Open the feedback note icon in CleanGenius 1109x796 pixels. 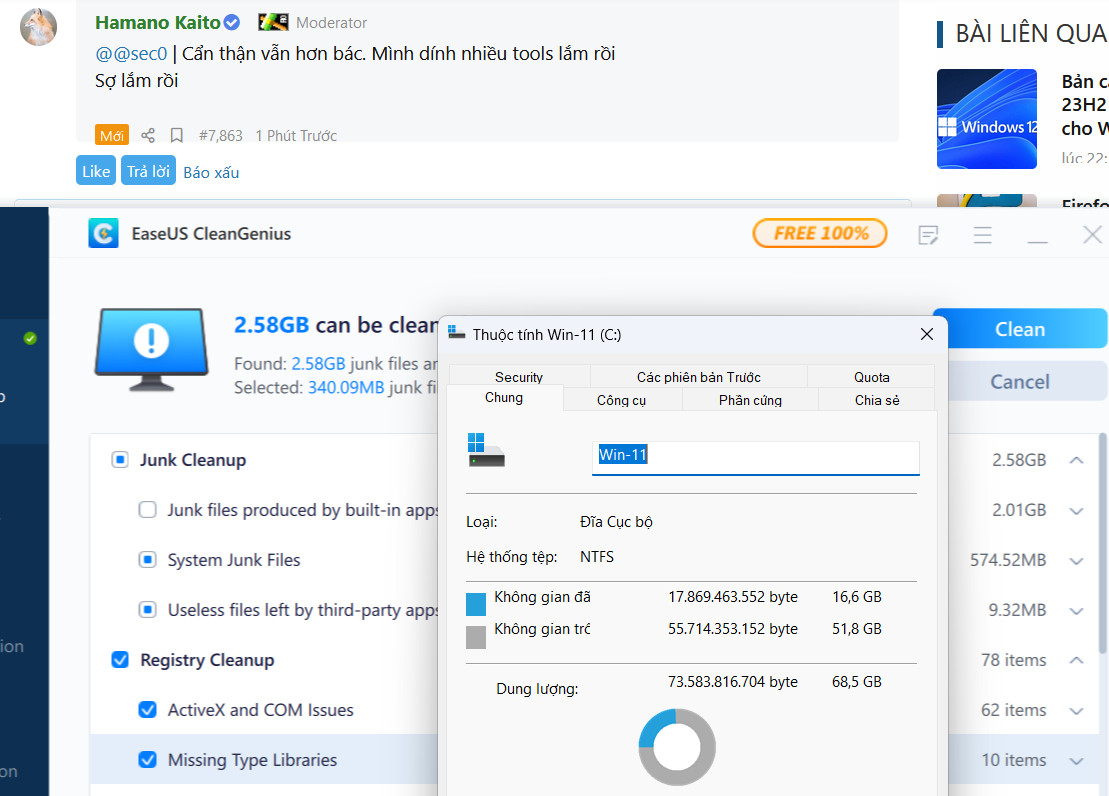[x=928, y=235]
